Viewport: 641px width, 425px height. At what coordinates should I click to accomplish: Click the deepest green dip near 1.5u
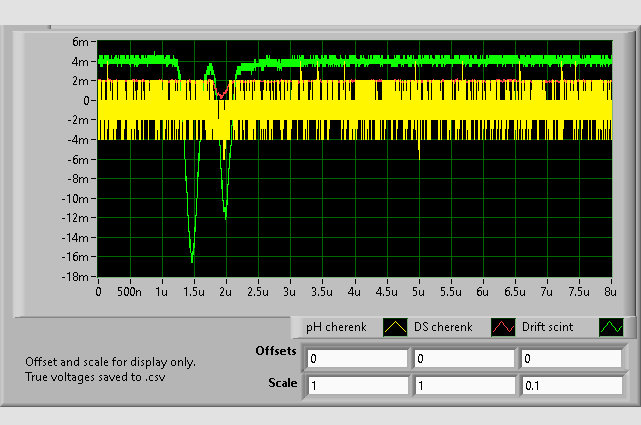tap(192, 260)
